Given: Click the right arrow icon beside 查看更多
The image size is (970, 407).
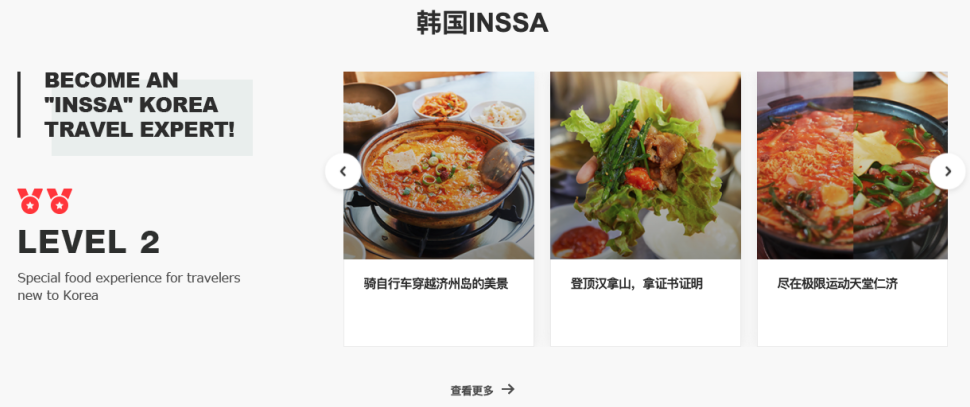Looking at the screenshot, I should pos(508,389).
